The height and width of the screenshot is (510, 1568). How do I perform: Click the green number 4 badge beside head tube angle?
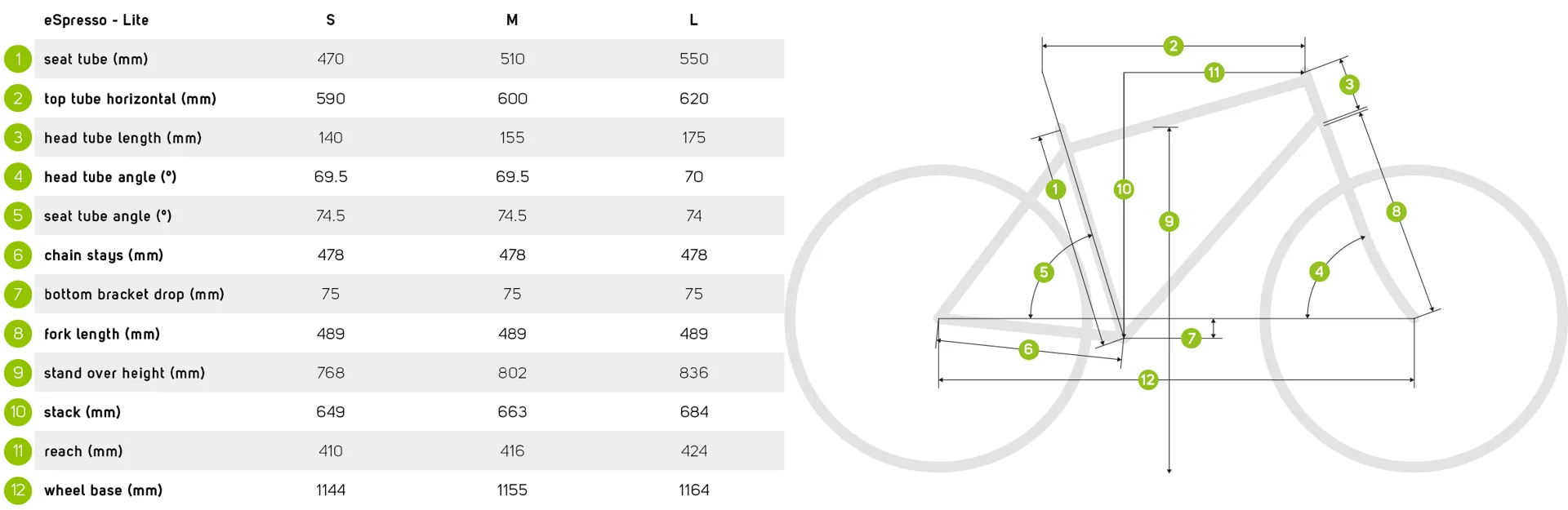[x=18, y=176]
